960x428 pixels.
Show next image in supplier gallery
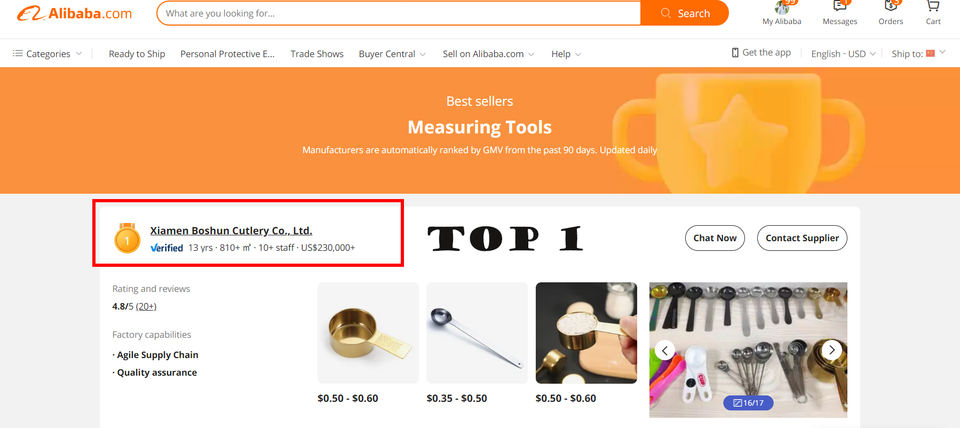(831, 350)
